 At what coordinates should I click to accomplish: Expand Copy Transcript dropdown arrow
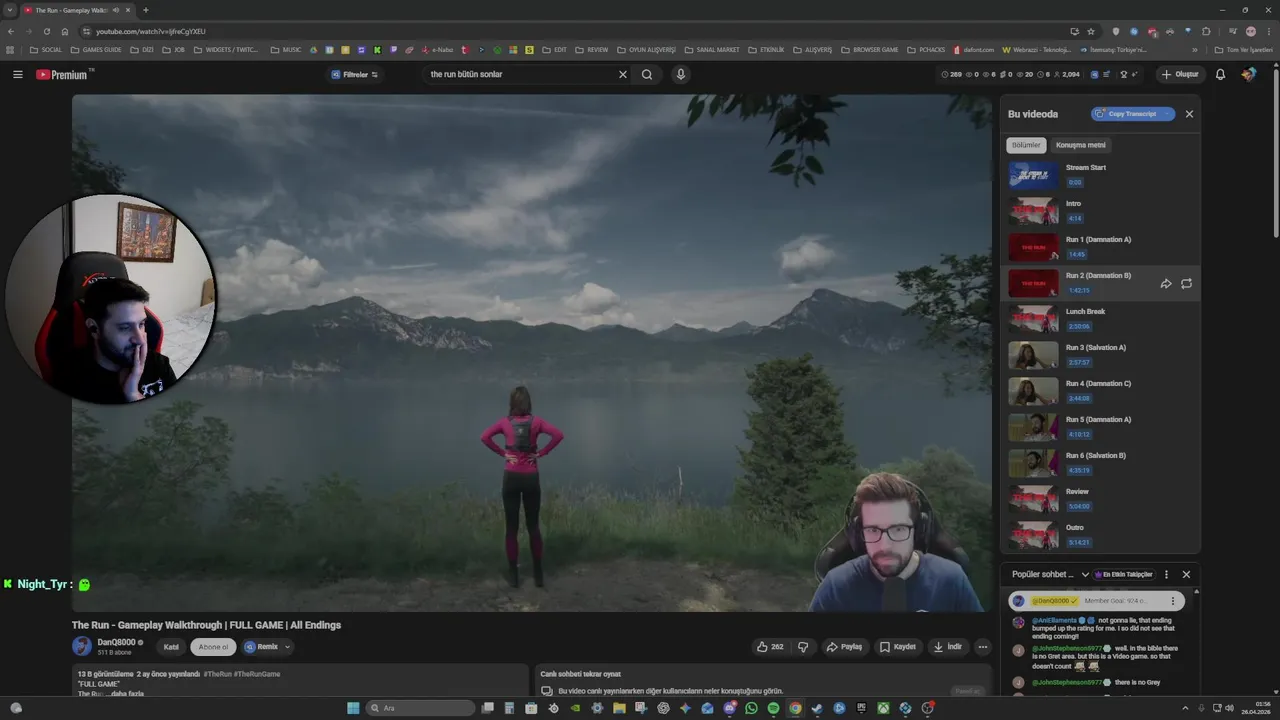click(1167, 114)
